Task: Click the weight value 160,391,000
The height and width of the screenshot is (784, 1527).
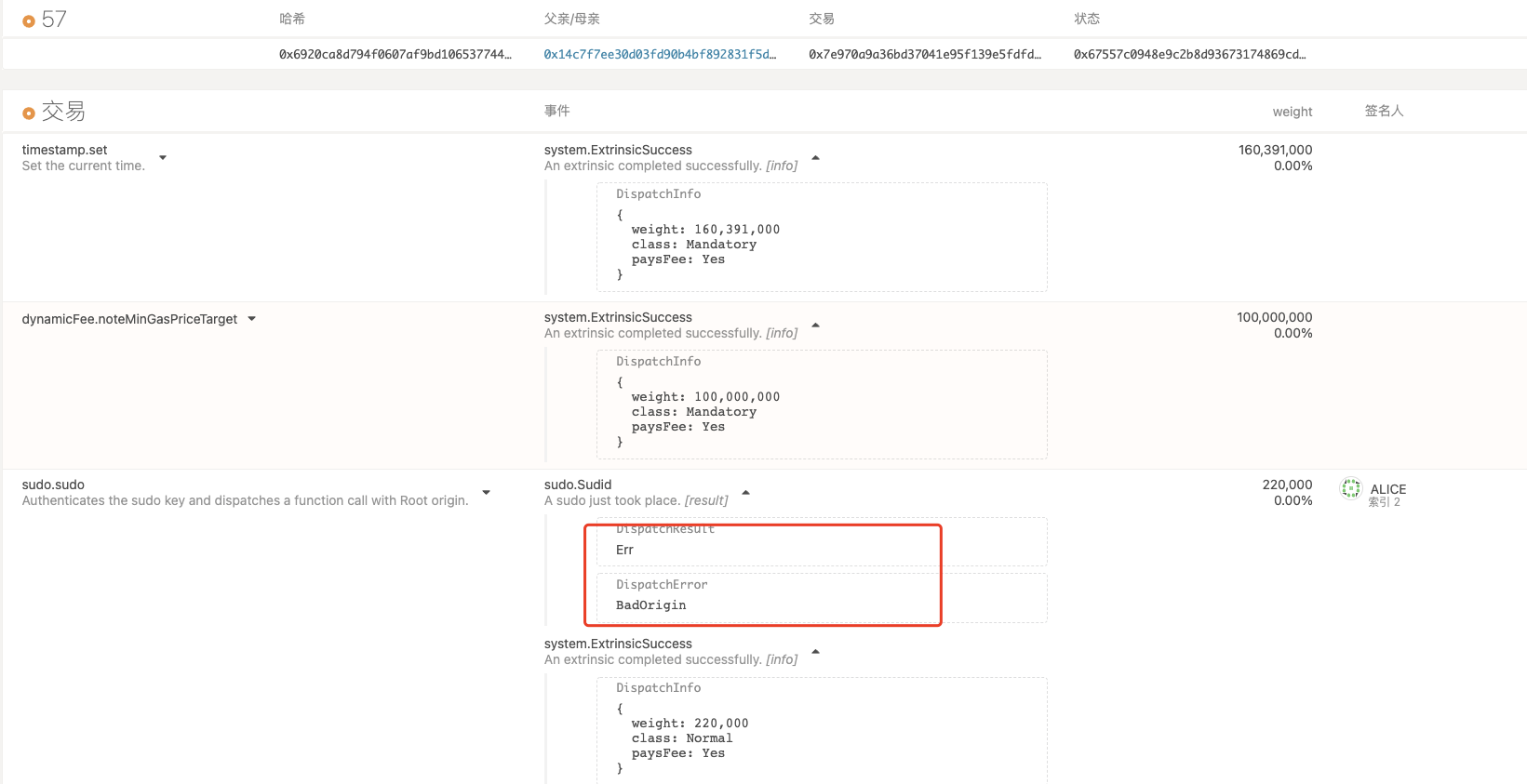Action: tap(1275, 150)
